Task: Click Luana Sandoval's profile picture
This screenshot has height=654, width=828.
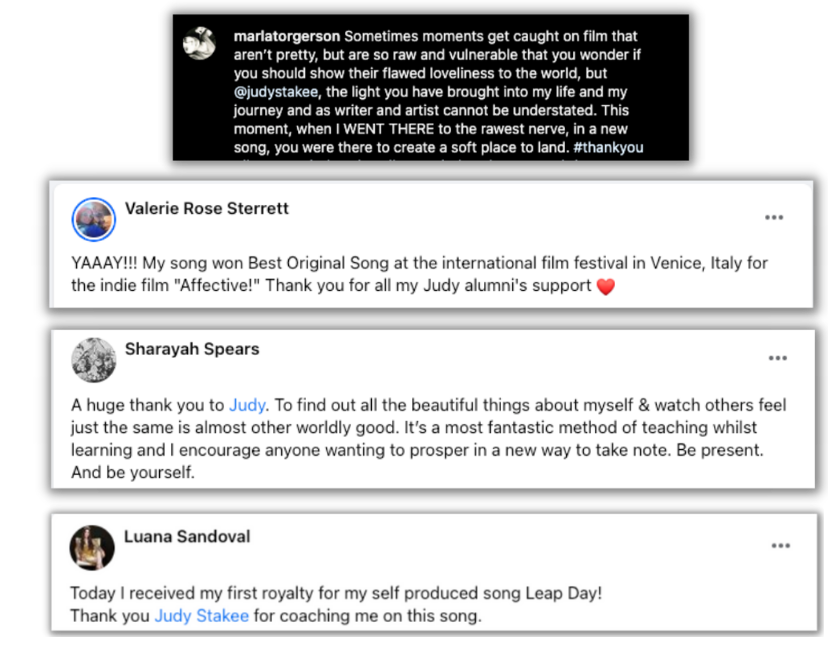Action: (x=91, y=546)
